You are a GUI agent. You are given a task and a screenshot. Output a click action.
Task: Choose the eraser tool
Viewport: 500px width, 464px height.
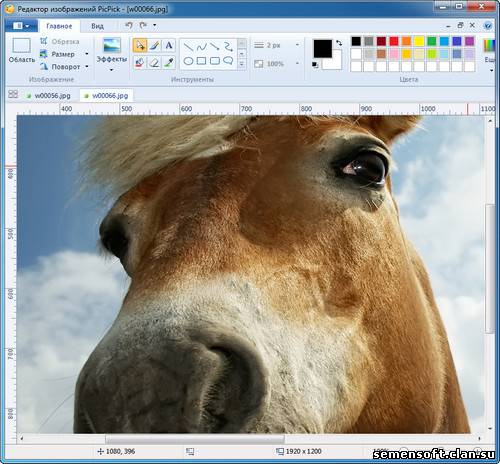pos(154,62)
